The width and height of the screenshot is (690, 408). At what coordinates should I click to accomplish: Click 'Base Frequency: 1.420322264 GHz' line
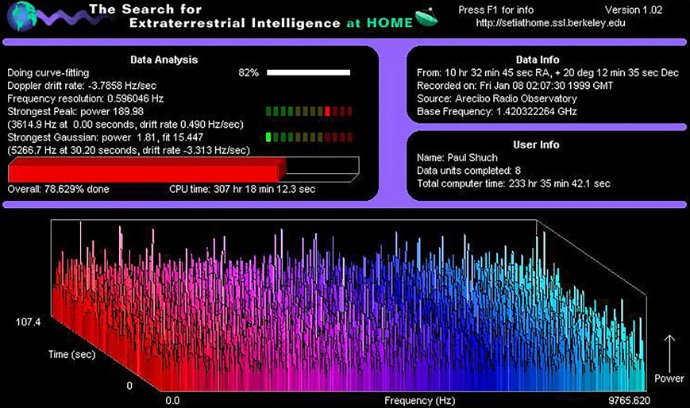pos(497,111)
